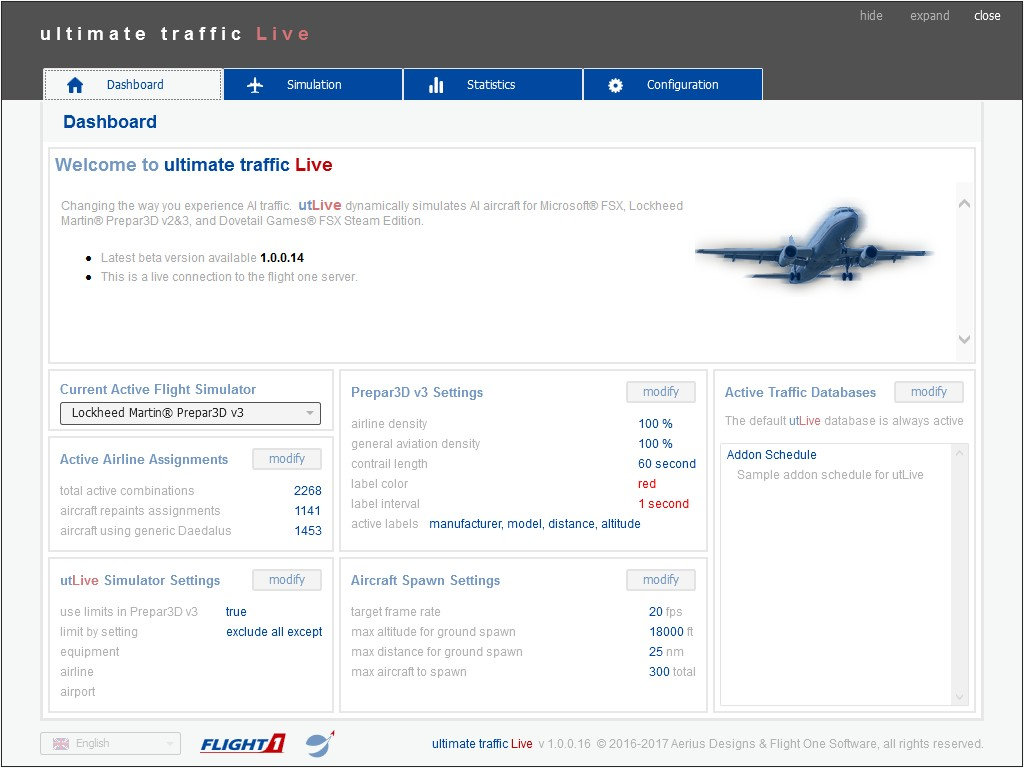Click label color value red
Screen dimensions: 1024x768
[647, 484]
